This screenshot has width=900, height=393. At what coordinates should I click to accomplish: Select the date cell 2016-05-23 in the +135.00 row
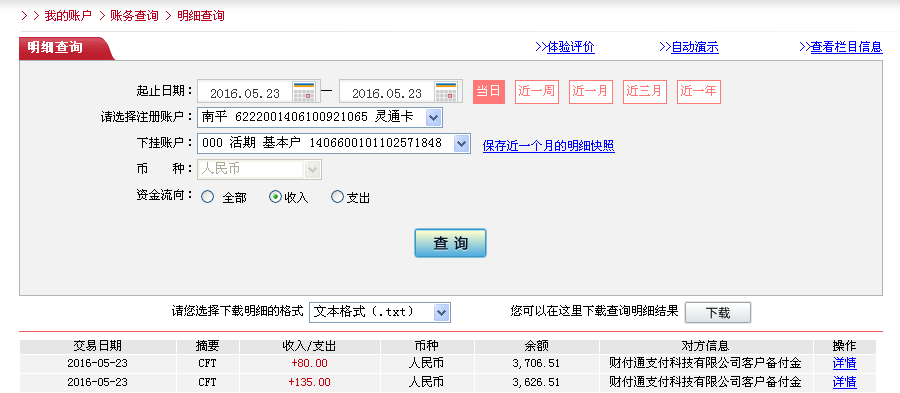click(98, 382)
